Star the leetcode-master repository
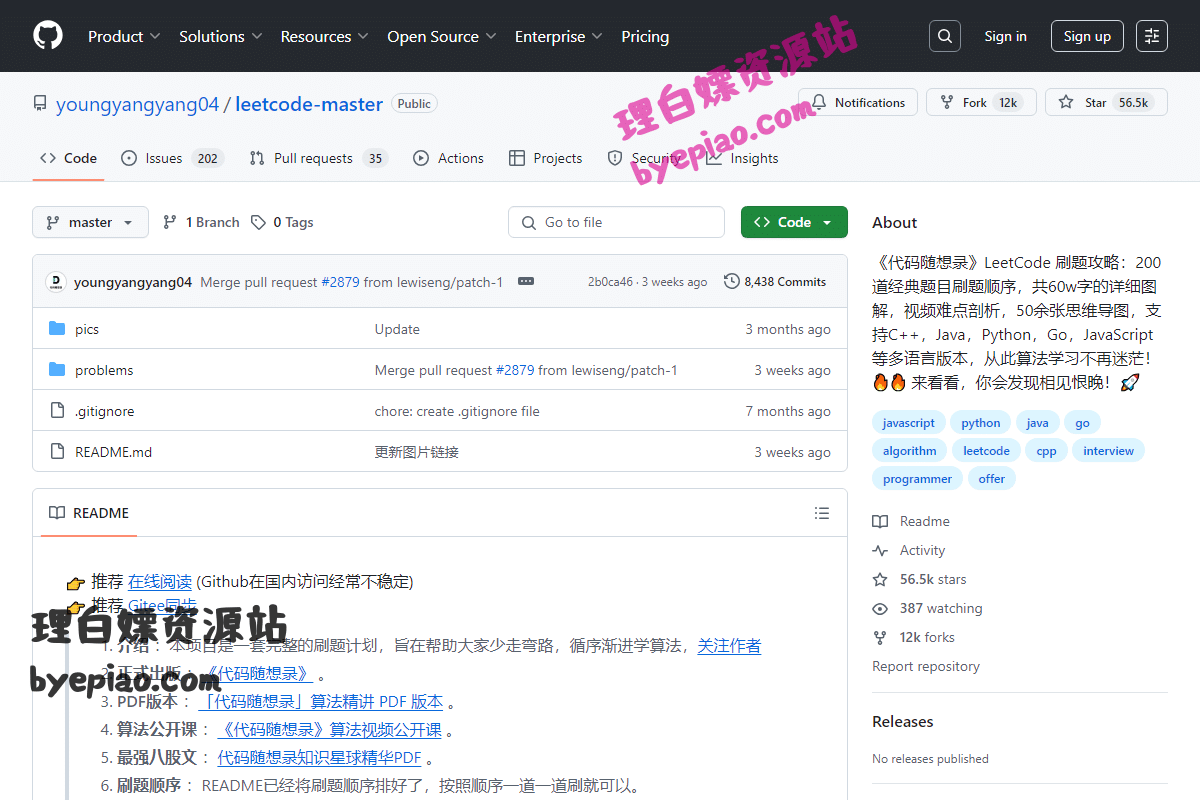This screenshot has height=800, width=1200. point(1106,102)
